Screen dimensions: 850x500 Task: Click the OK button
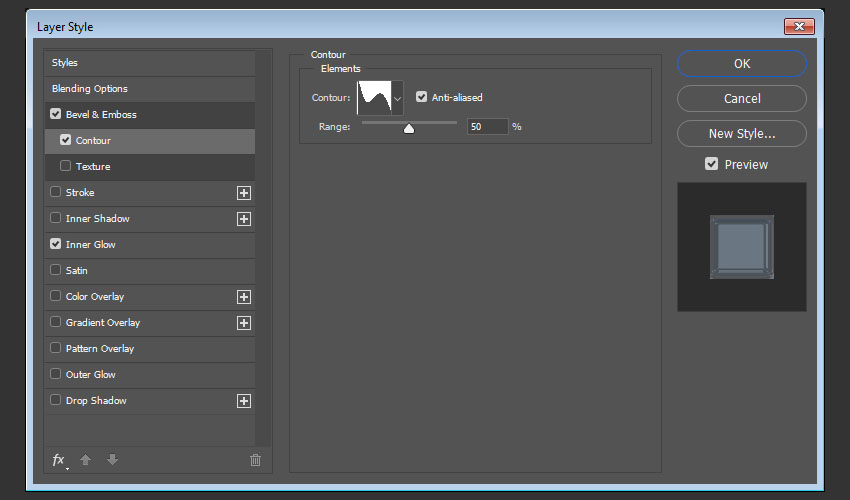741,63
